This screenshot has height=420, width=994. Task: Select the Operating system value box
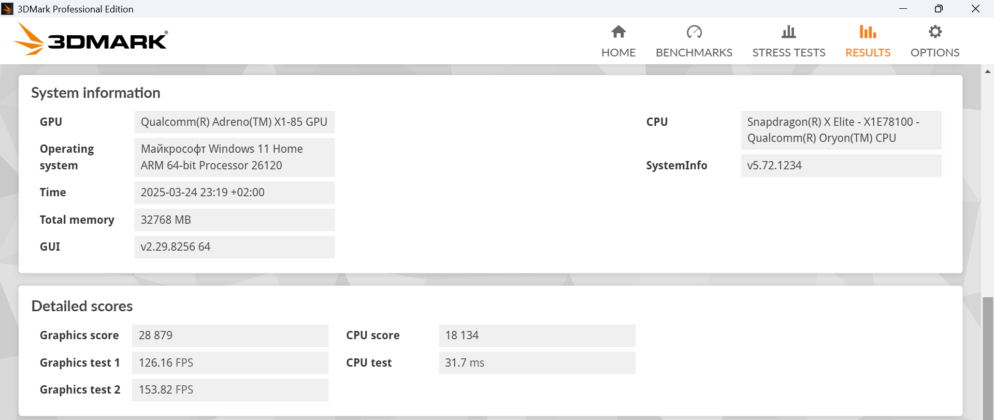235,157
